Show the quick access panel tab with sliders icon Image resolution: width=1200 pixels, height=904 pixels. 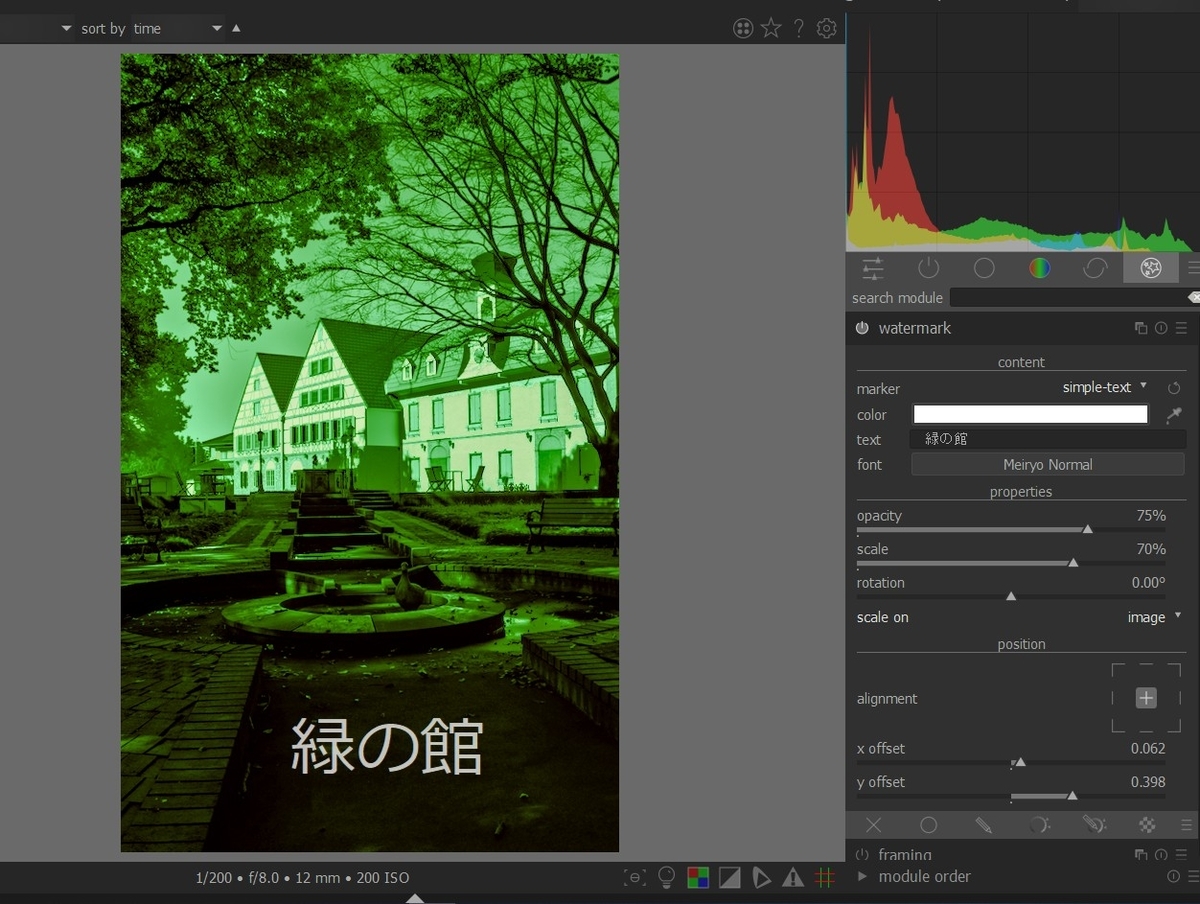[873, 268]
